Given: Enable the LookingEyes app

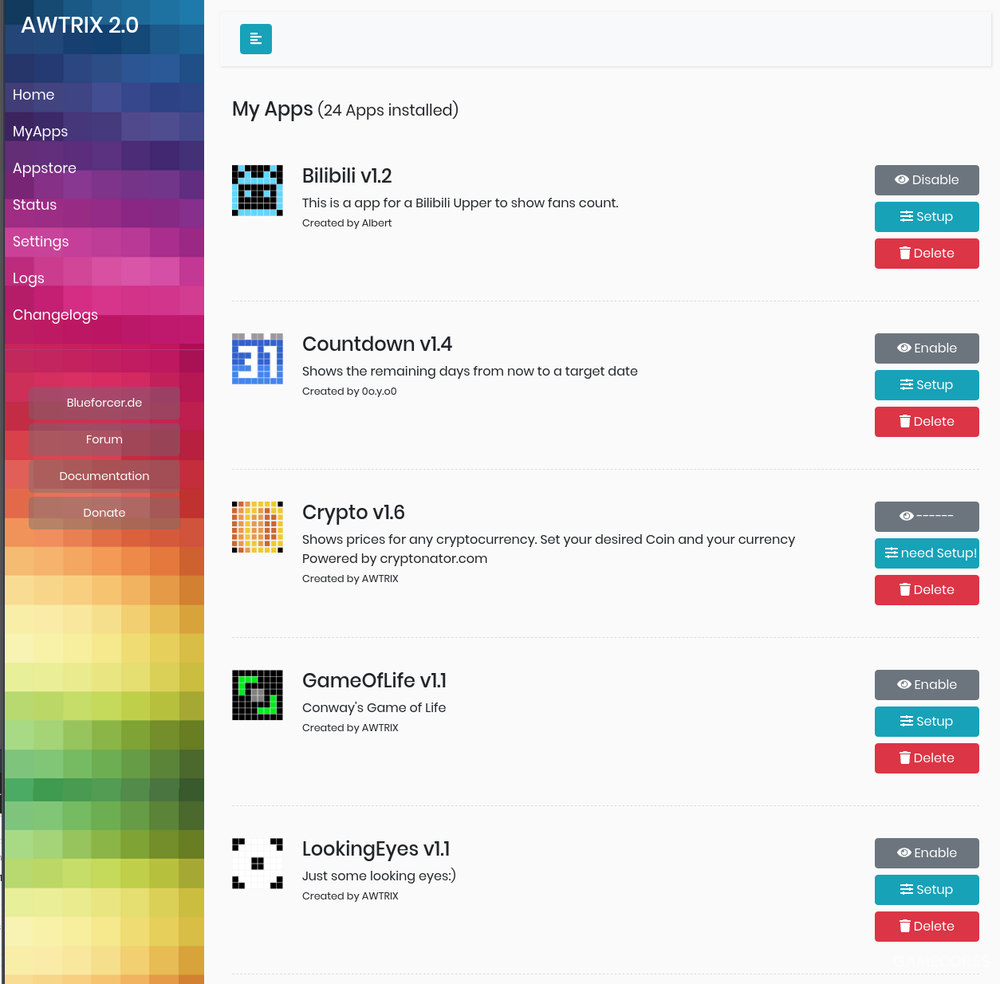Looking at the screenshot, I should [x=927, y=853].
